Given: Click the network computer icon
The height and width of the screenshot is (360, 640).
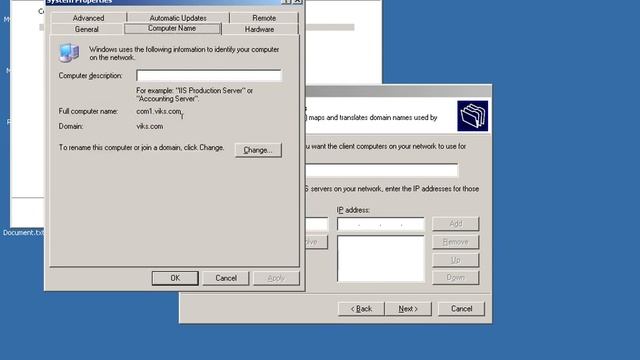Looking at the screenshot, I should tap(69, 53).
